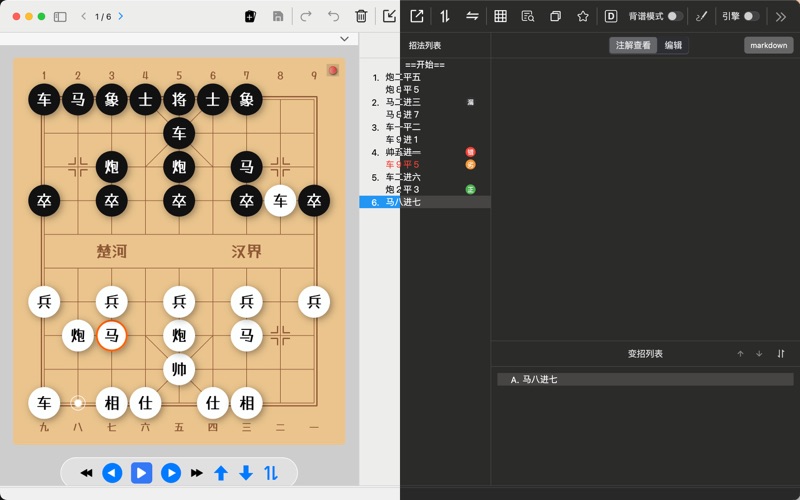The image size is (800, 500).
Task: Click the rewind to start icon
Action: click(x=87, y=473)
